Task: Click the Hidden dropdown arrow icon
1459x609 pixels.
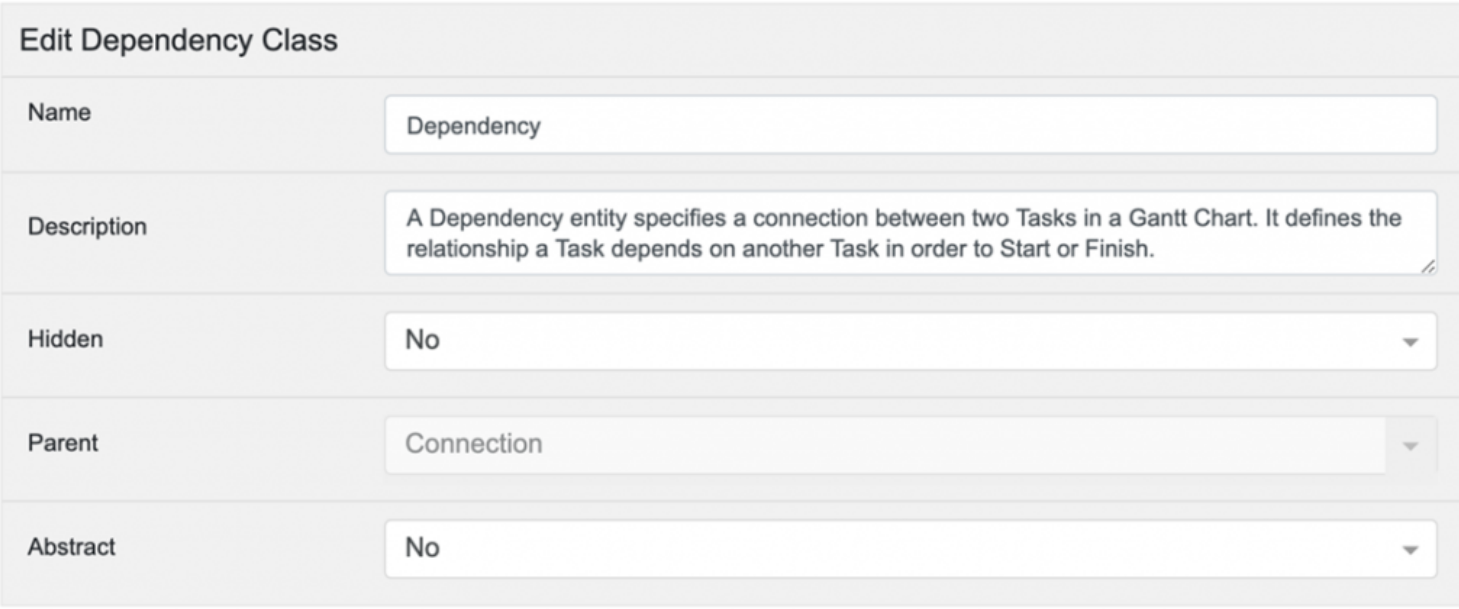Action: [x=1410, y=342]
